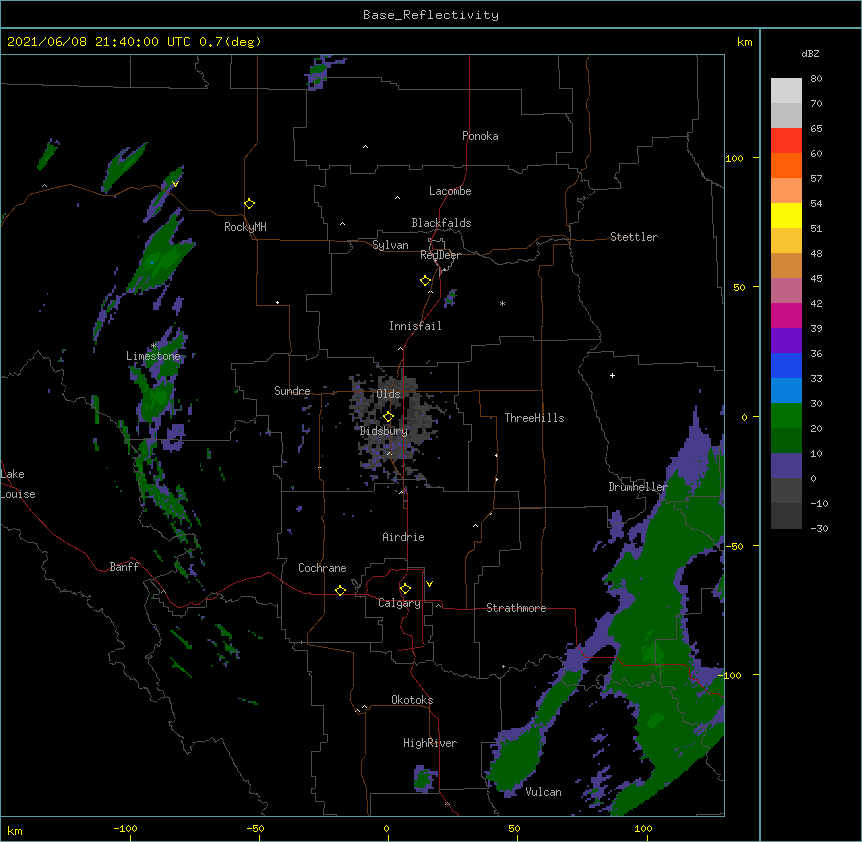862x842 pixels.
Task: Select the Calgary label
Action: pyautogui.click(x=400, y=603)
